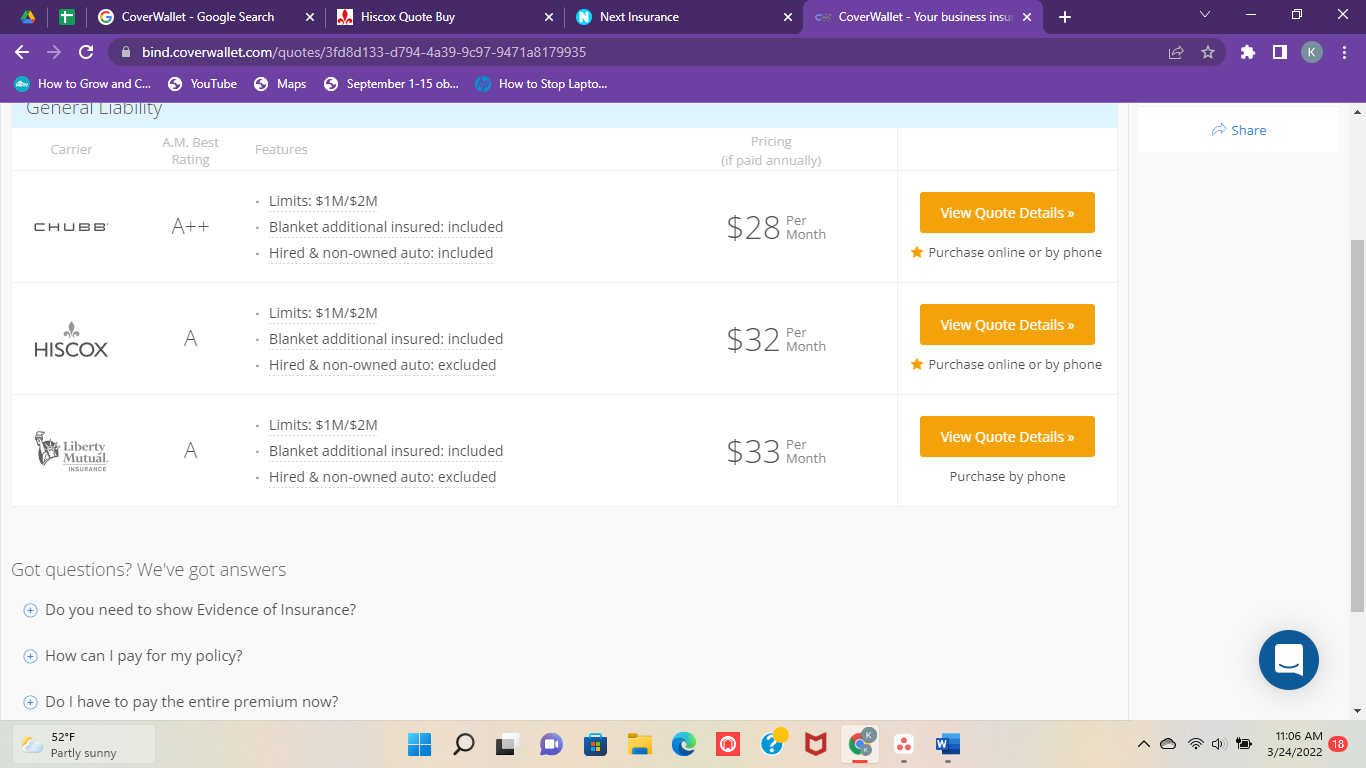Open the clock and date 11:06 AM

(1294, 744)
